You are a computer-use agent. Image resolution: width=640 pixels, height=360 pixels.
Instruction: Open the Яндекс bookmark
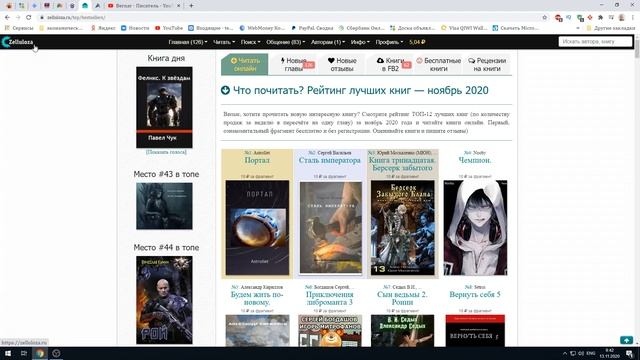103,28
